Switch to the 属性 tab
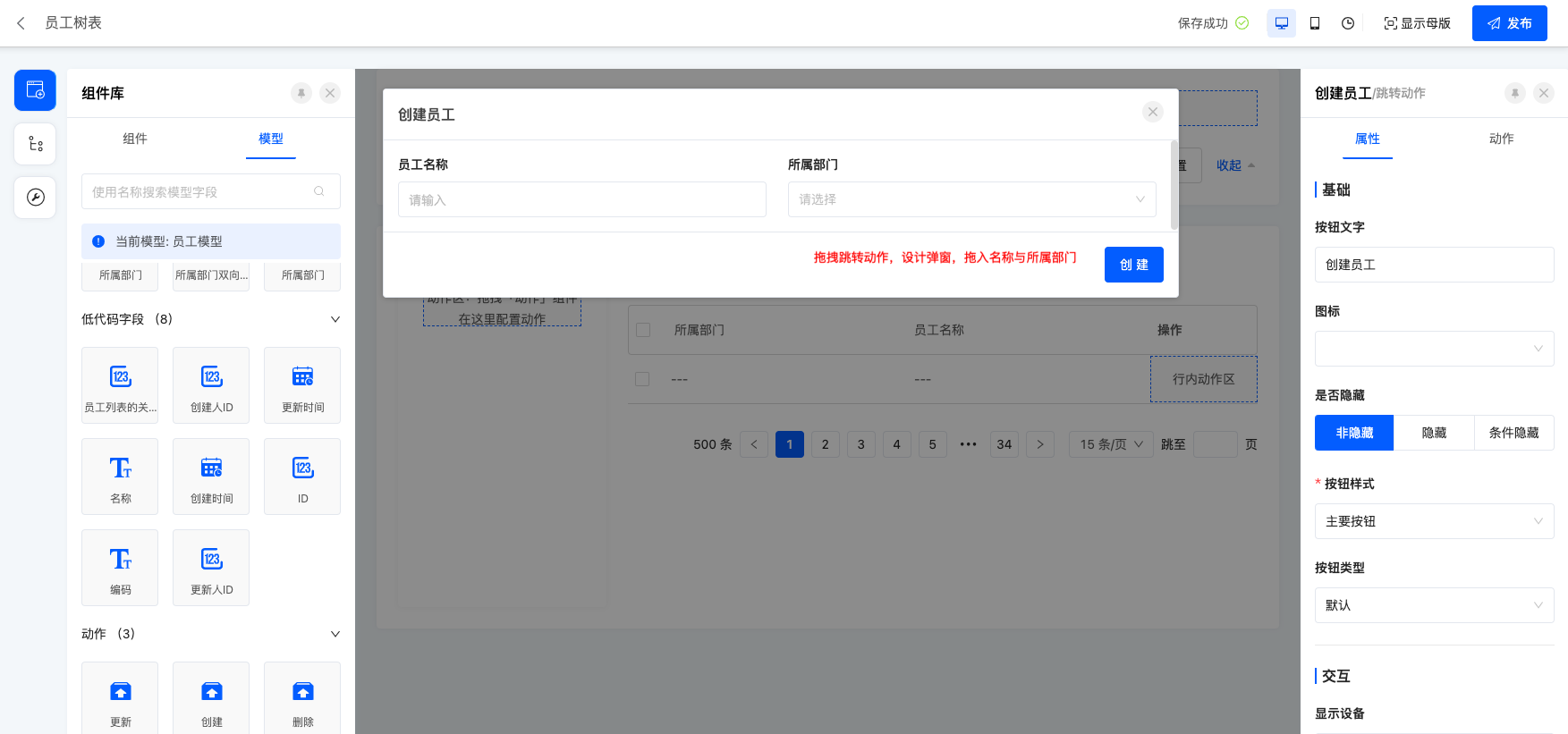This screenshot has width=1568, height=734. tap(1368, 139)
